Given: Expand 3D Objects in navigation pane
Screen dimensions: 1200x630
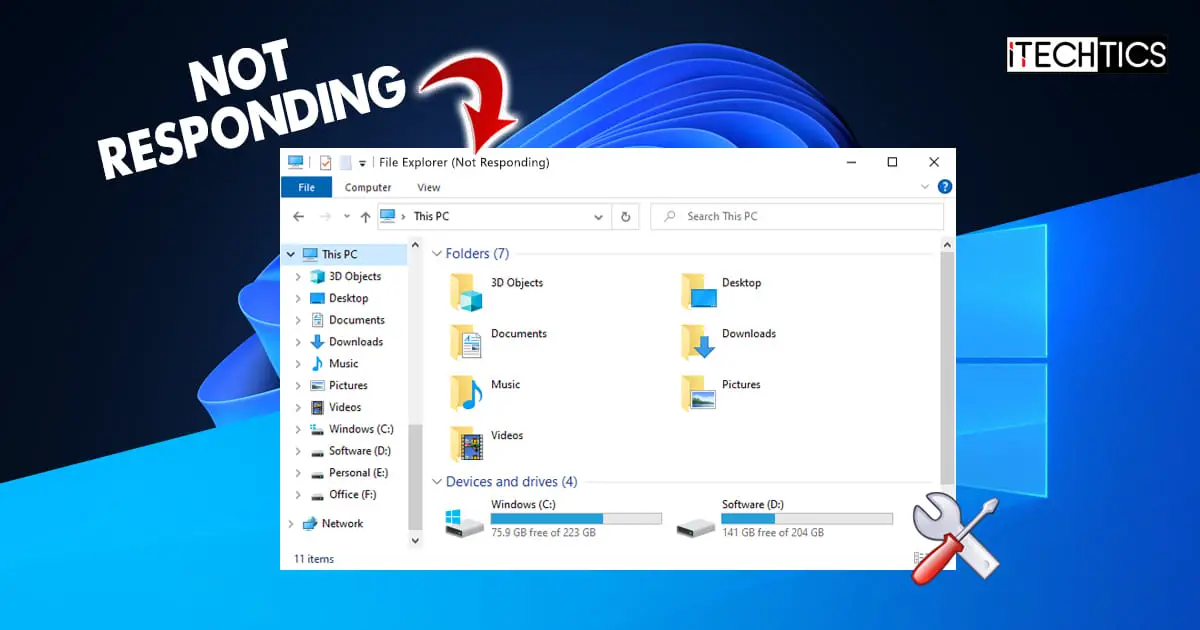Looking at the screenshot, I should [298, 276].
